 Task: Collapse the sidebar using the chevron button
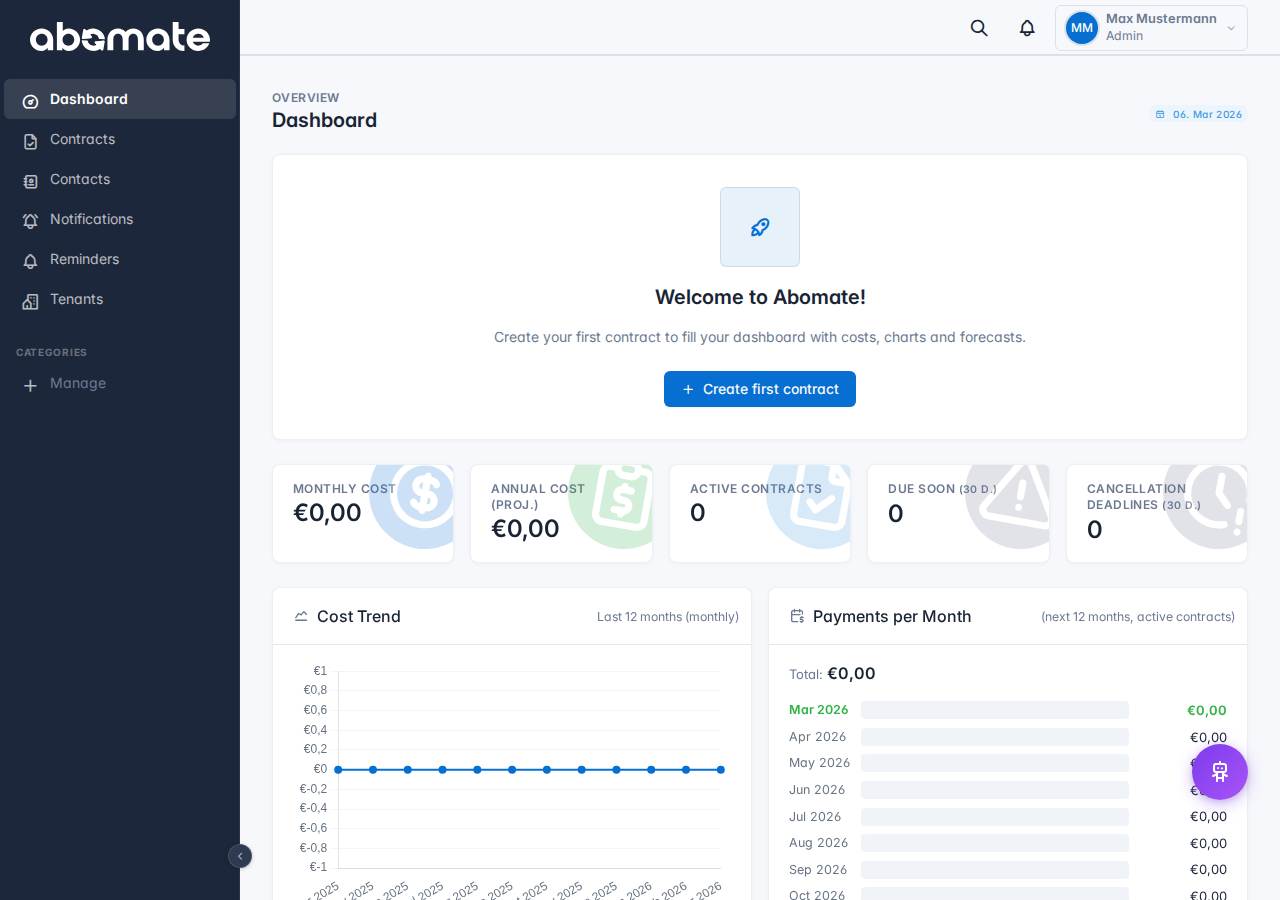240,856
